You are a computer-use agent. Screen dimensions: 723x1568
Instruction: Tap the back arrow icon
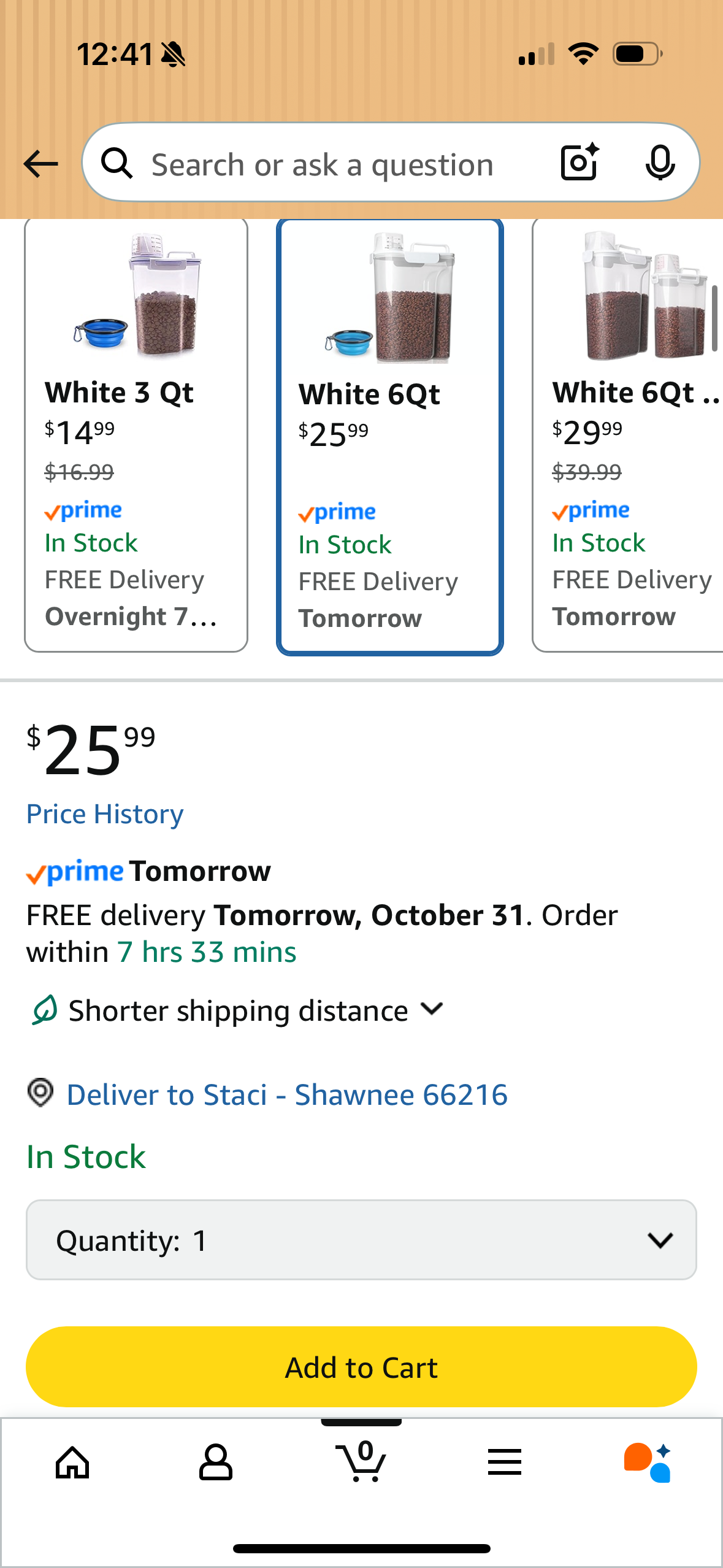pyautogui.click(x=40, y=164)
